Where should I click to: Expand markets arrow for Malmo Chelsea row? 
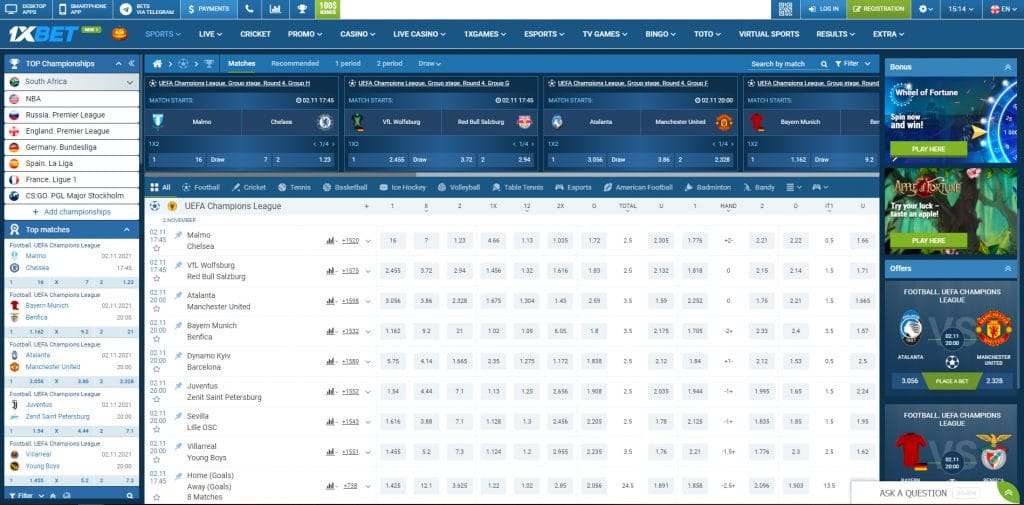(368, 241)
